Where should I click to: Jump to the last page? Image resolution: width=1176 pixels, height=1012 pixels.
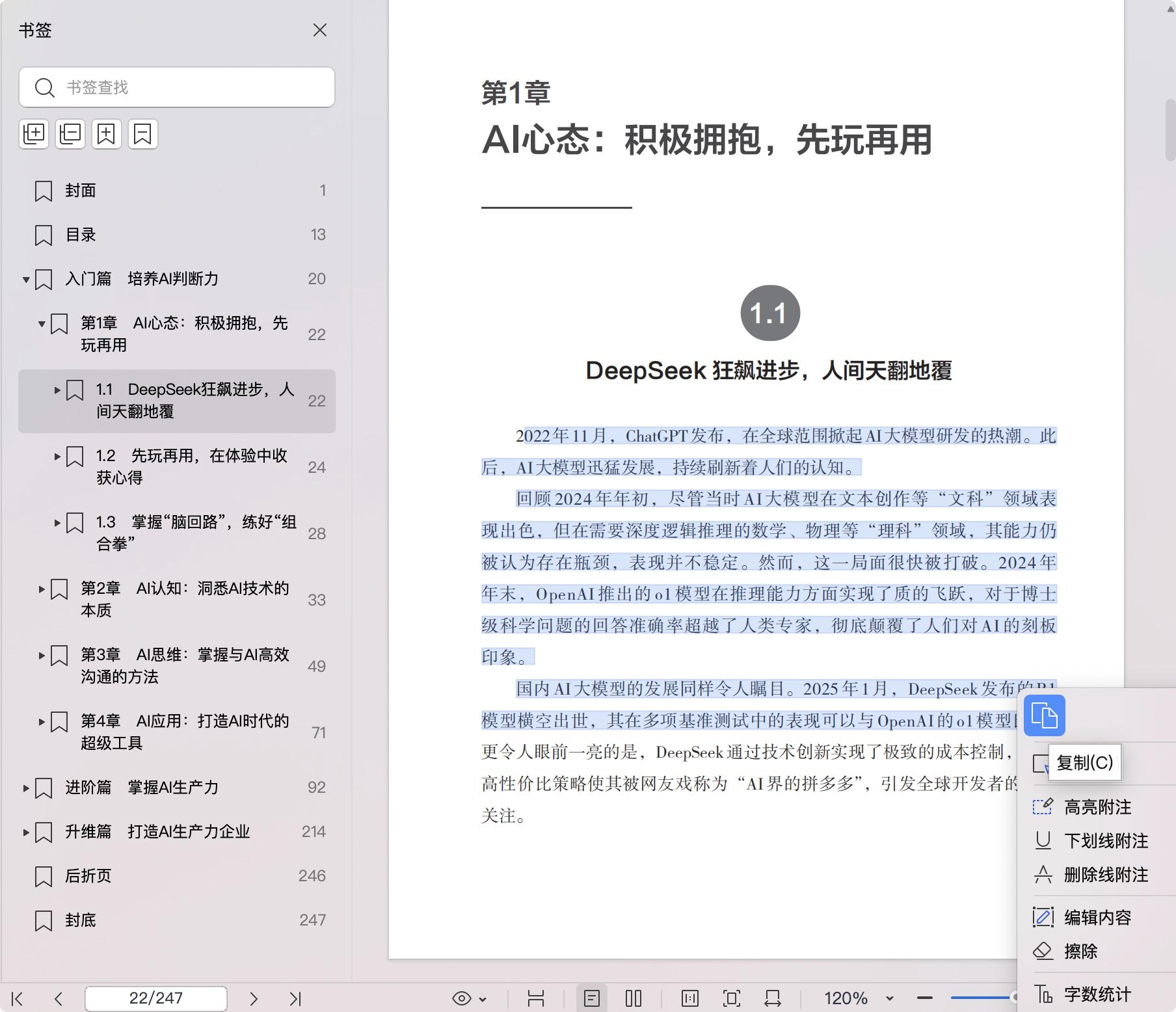point(295,998)
